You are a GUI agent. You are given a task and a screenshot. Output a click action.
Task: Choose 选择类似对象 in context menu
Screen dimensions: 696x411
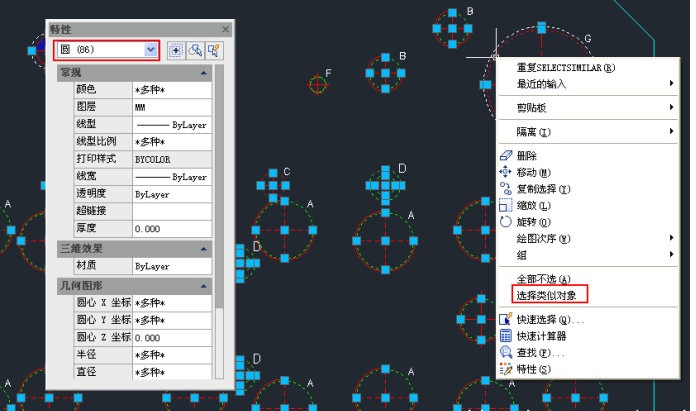588,295
